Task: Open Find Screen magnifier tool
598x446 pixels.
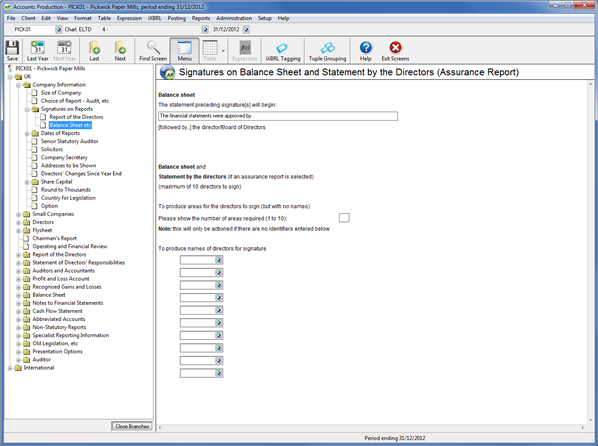Action: (x=153, y=50)
